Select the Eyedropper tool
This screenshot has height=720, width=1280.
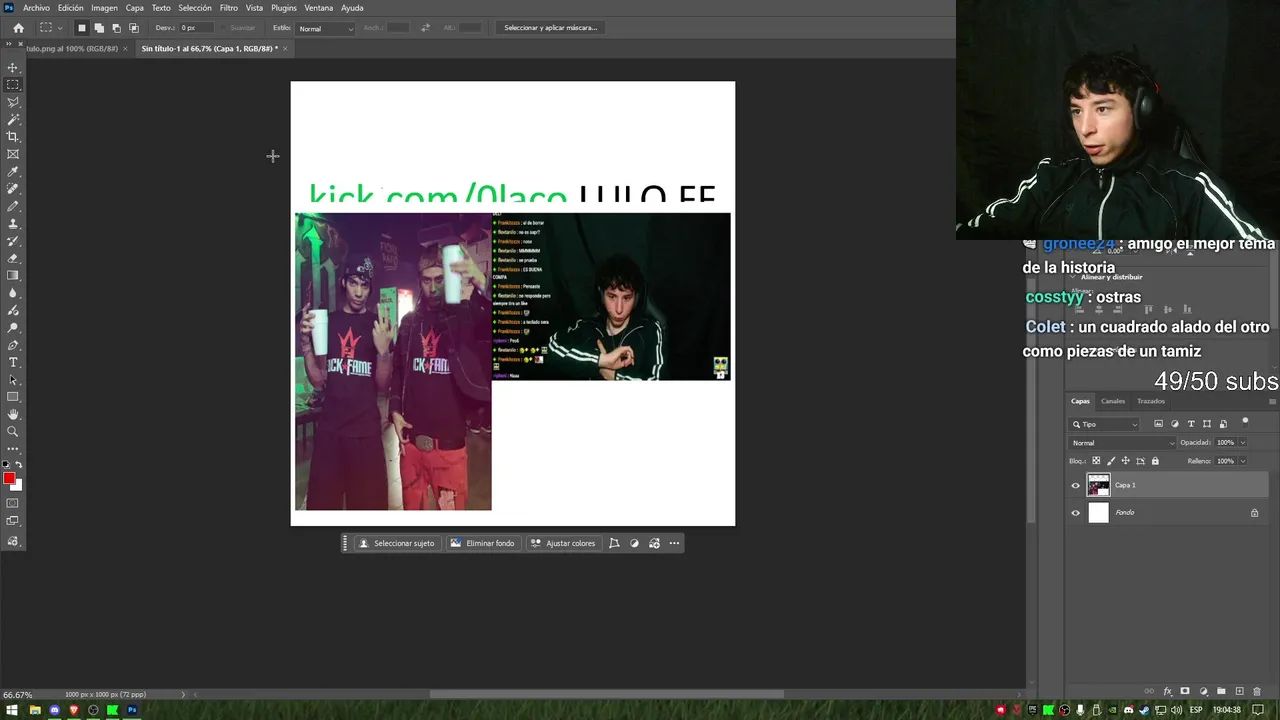[13, 172]
